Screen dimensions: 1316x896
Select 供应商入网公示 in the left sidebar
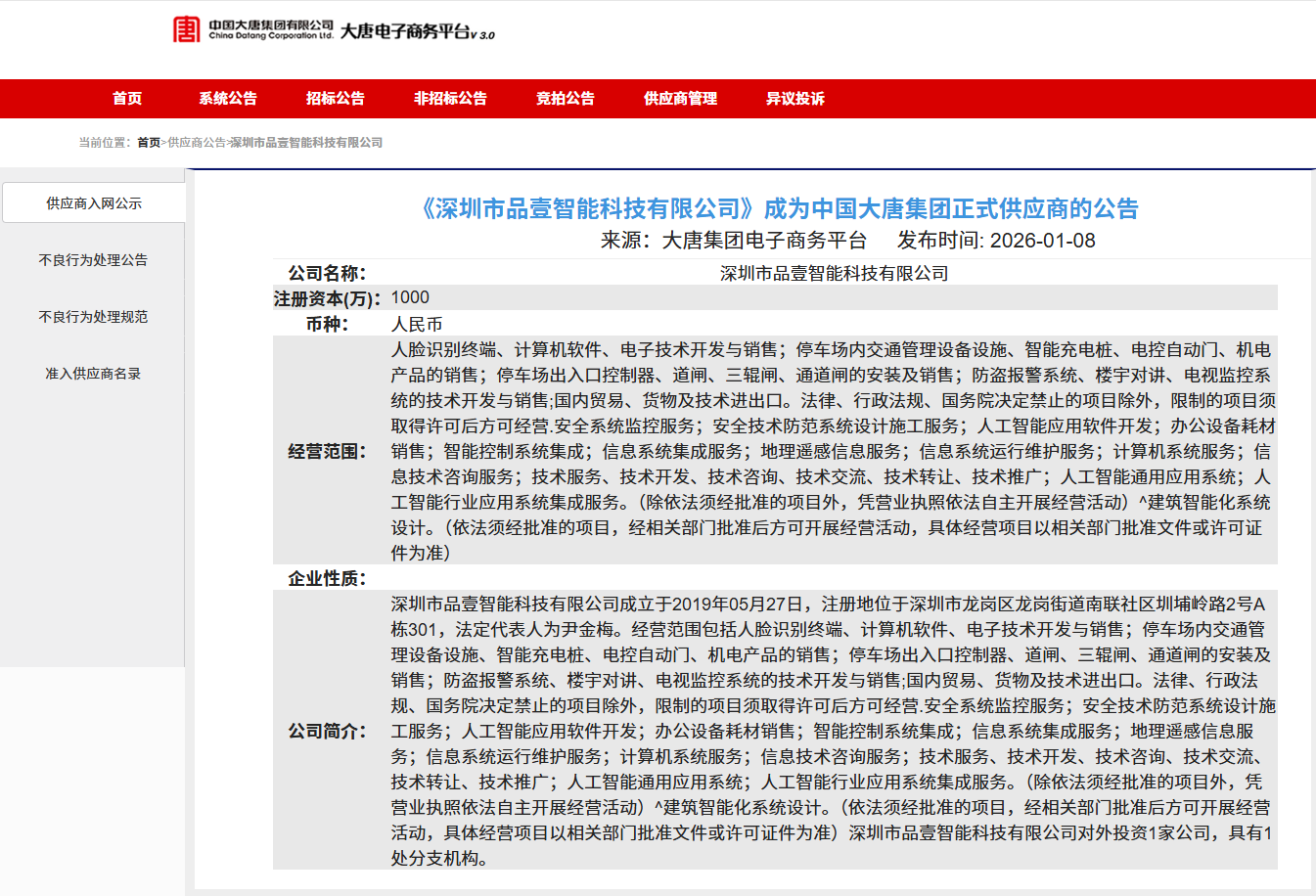click(x=94, y=203)
